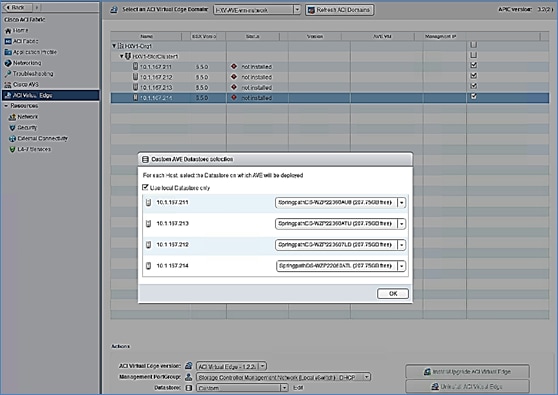Click host icon beside 10.1.167.214 in dialog

click(149, 266)
